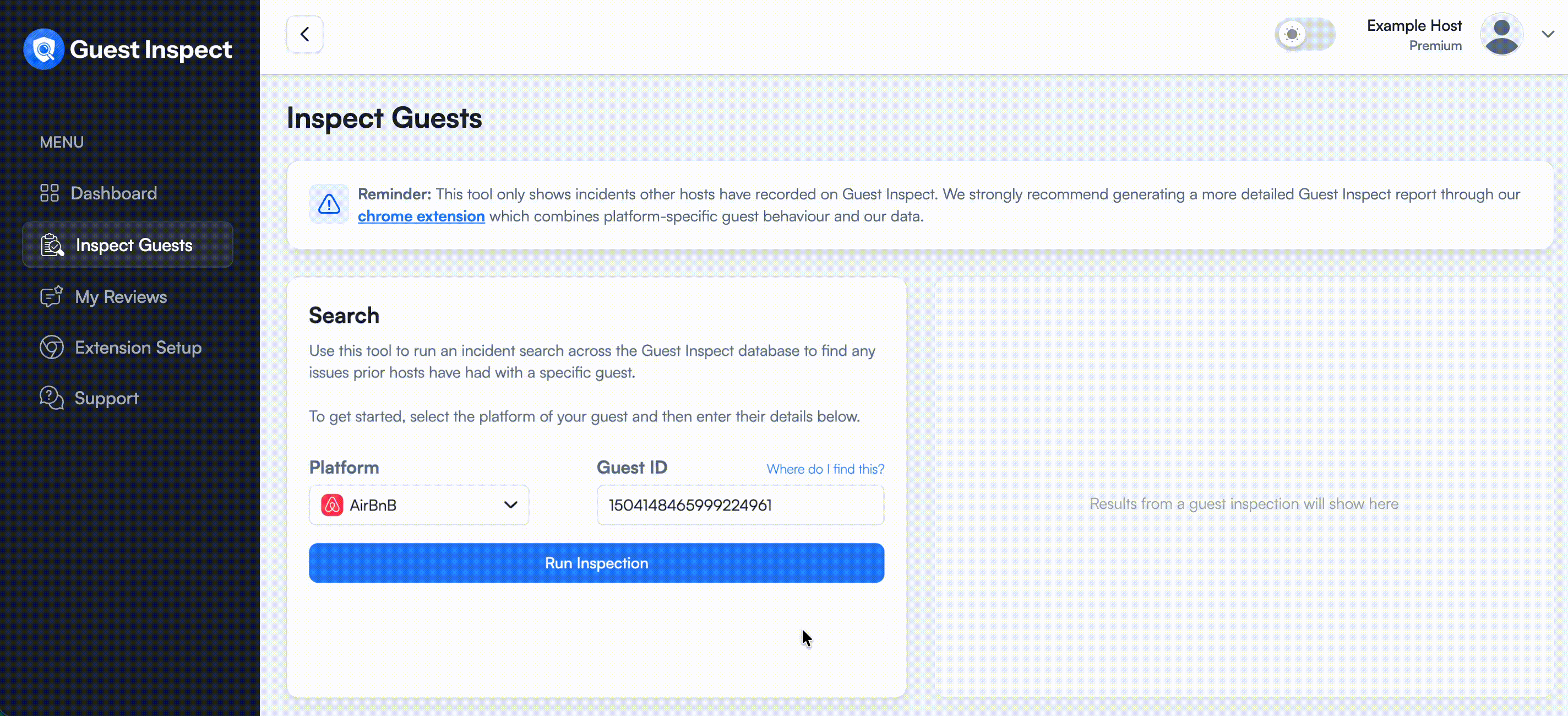Open the Dashboard menu item
1568x716 pixels.
(114, 193)
